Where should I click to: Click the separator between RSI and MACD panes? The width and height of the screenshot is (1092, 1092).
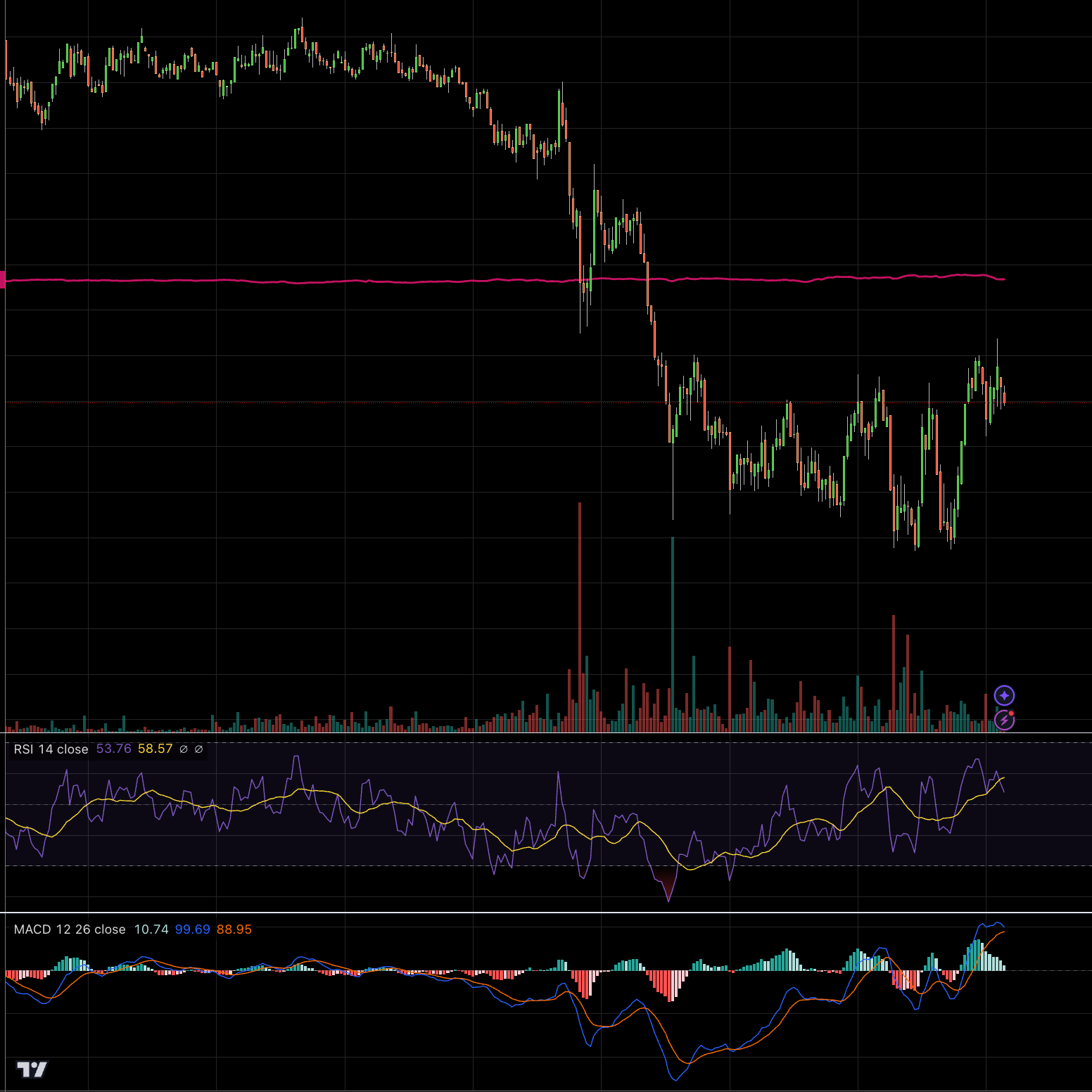(x=546, y=913)
